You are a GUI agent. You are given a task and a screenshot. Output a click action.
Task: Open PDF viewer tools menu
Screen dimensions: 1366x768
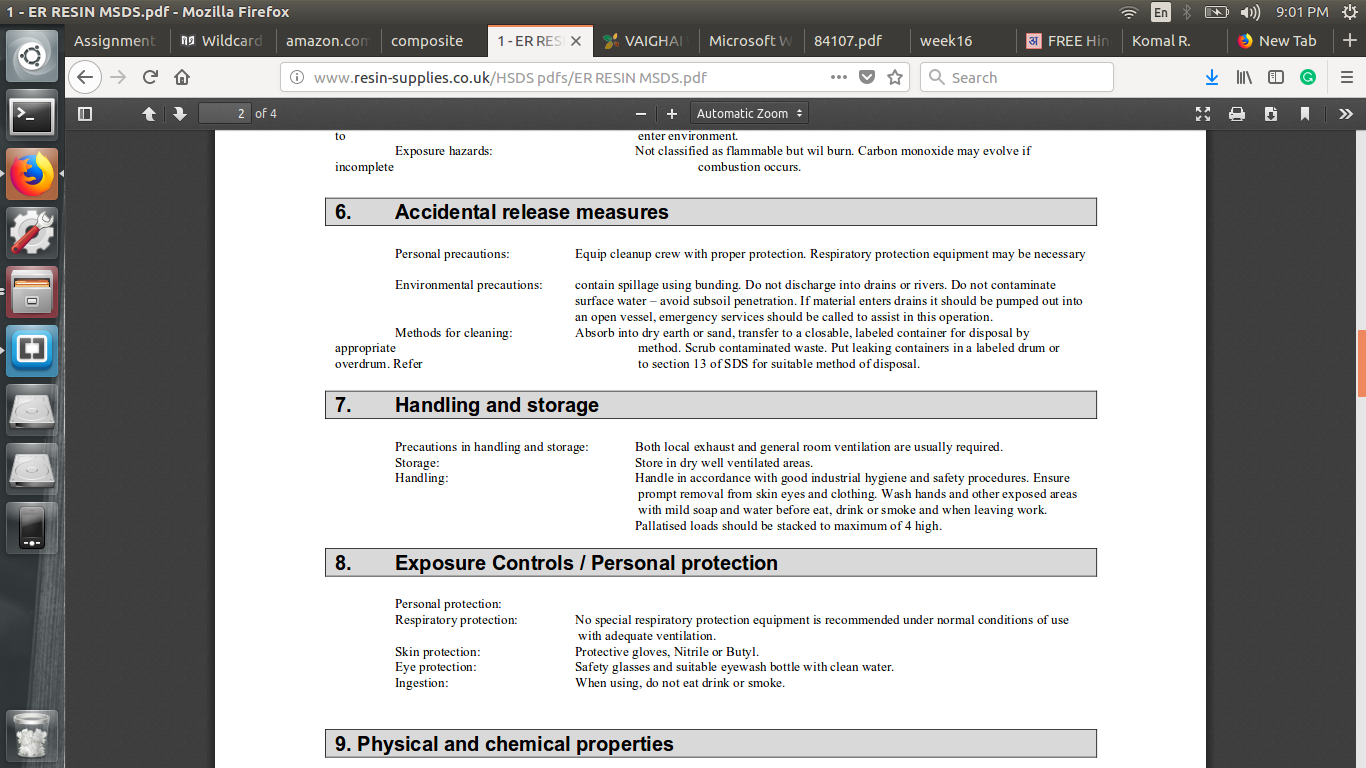1346,114
